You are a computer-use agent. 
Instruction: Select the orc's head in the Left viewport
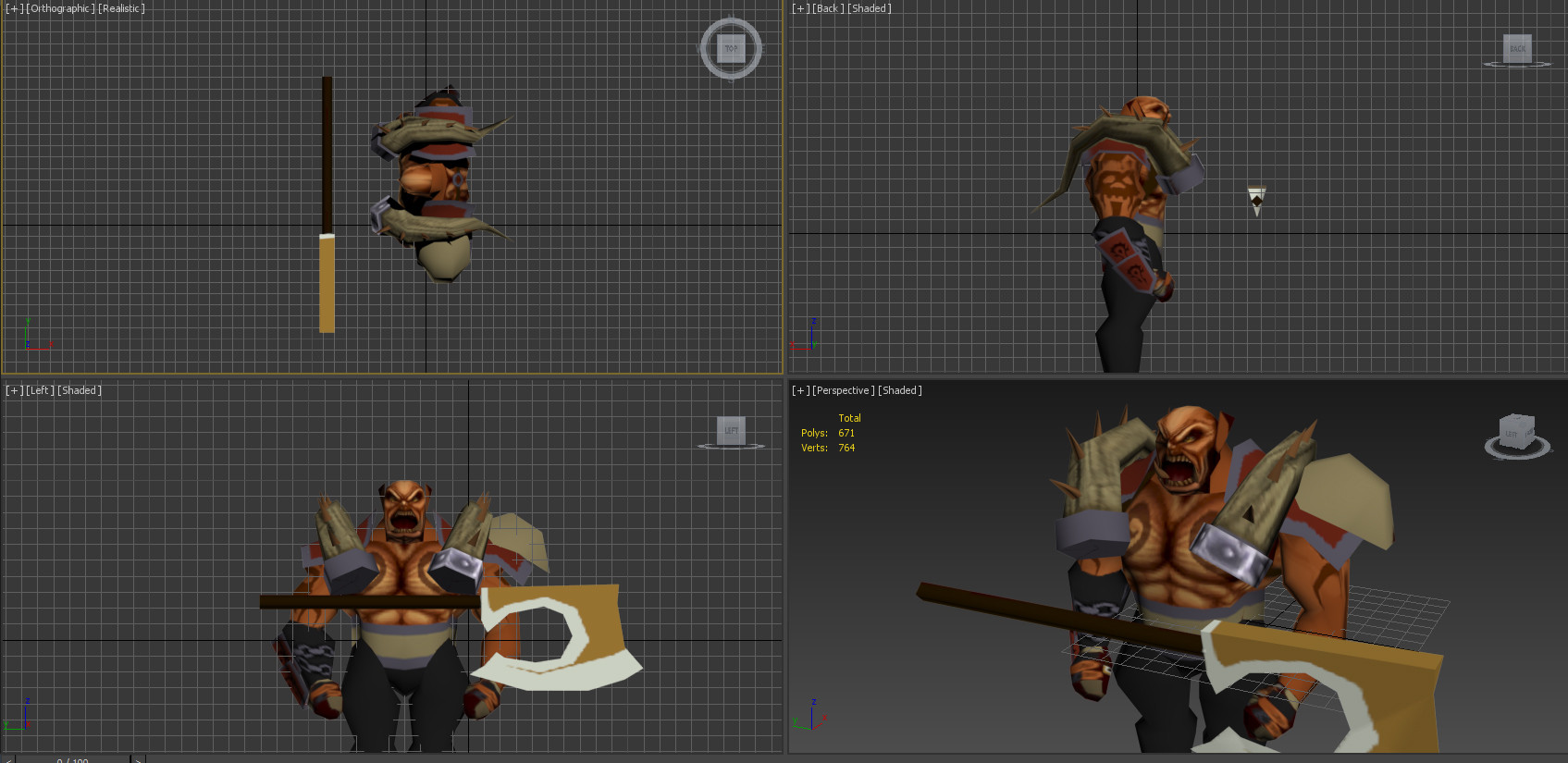click(403, 507)
